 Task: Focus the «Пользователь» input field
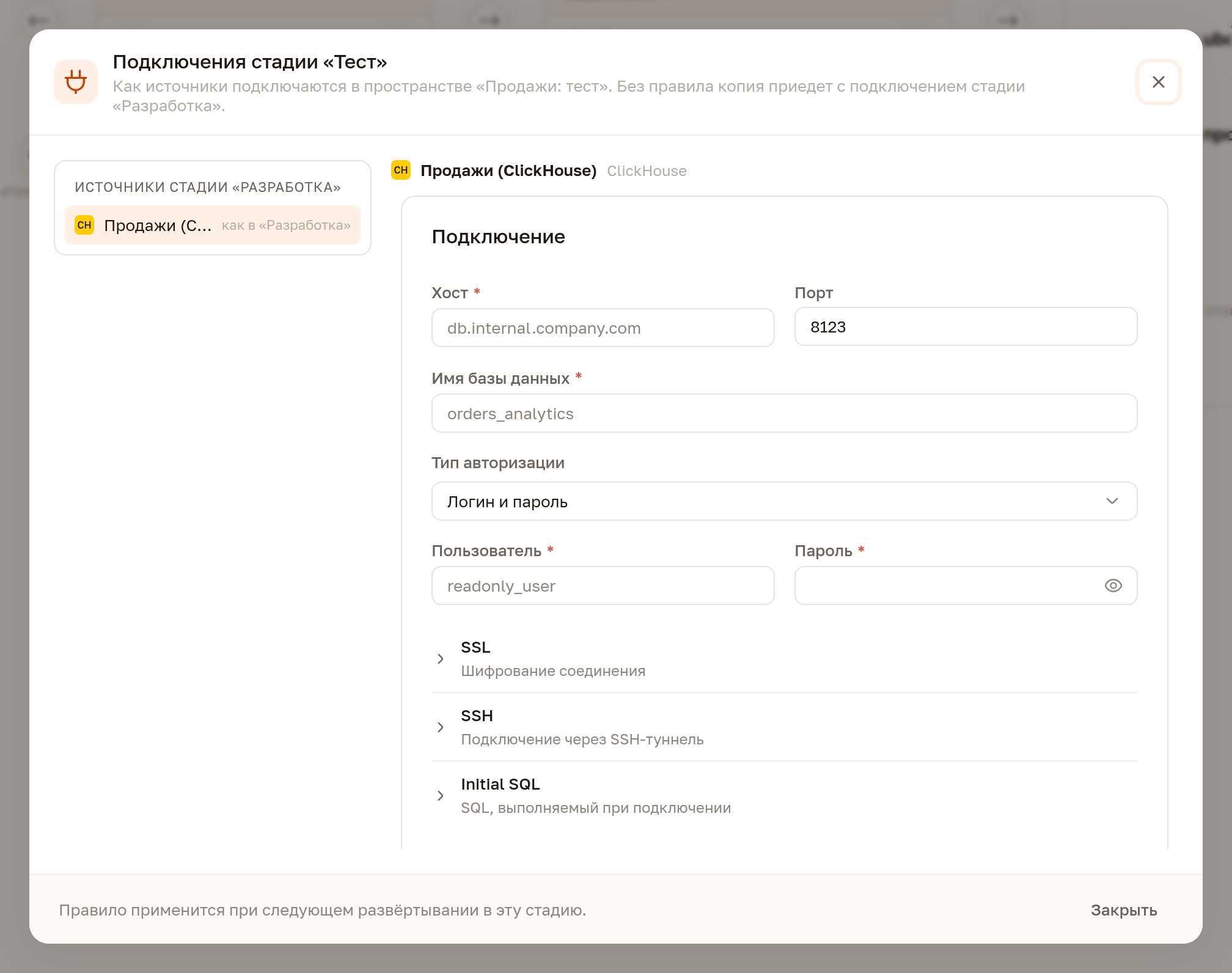pos(603,586)
